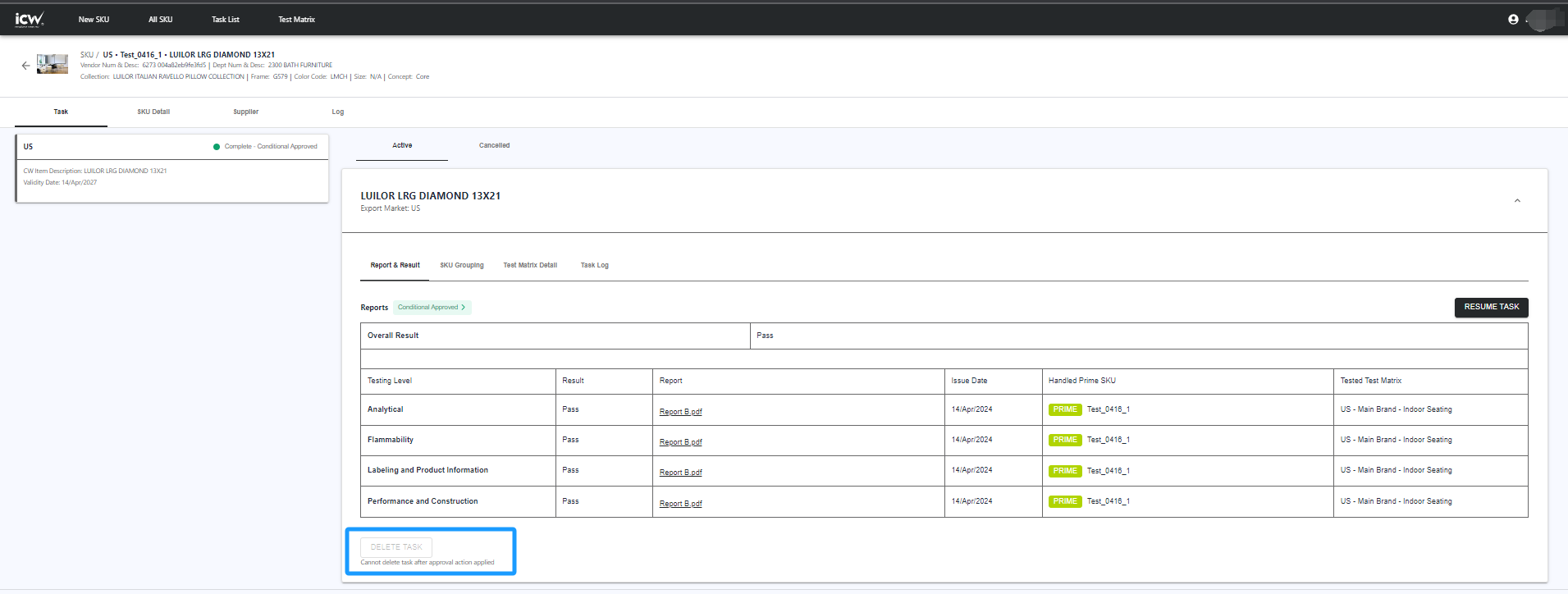Click the PRIME badge in Flammability row
This screenshot has height=594, width=1568.
click(x=1064, y=440)
